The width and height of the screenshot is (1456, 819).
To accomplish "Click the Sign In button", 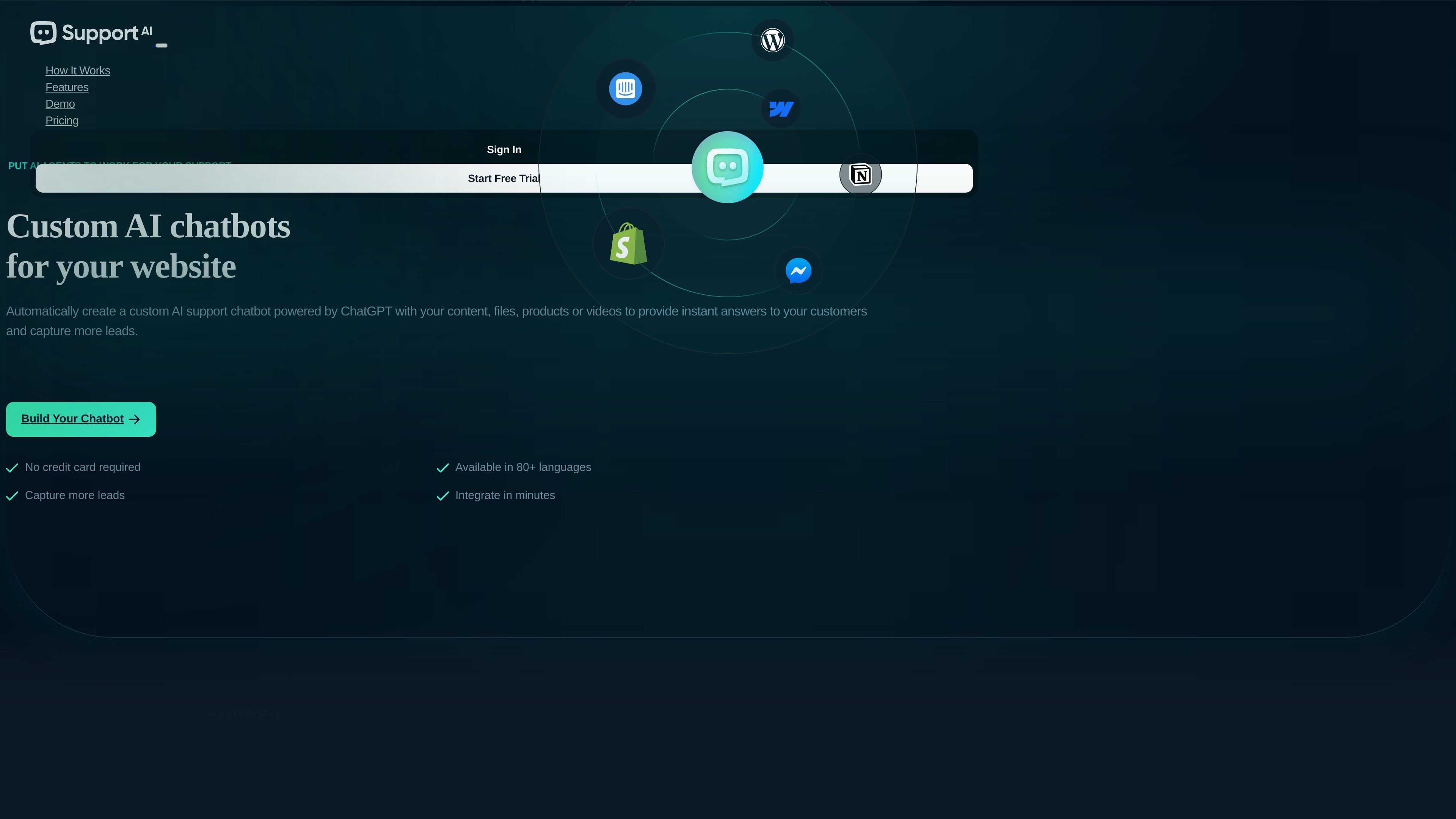I will coord(504,150).
